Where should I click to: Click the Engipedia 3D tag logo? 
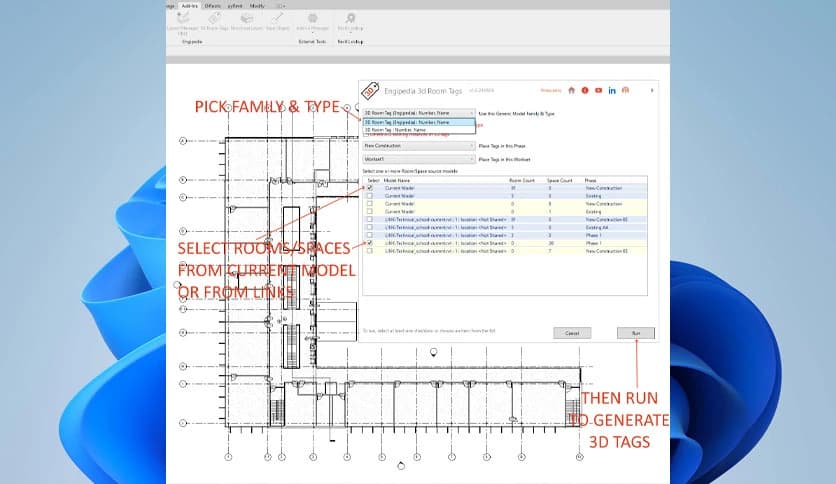368,91
